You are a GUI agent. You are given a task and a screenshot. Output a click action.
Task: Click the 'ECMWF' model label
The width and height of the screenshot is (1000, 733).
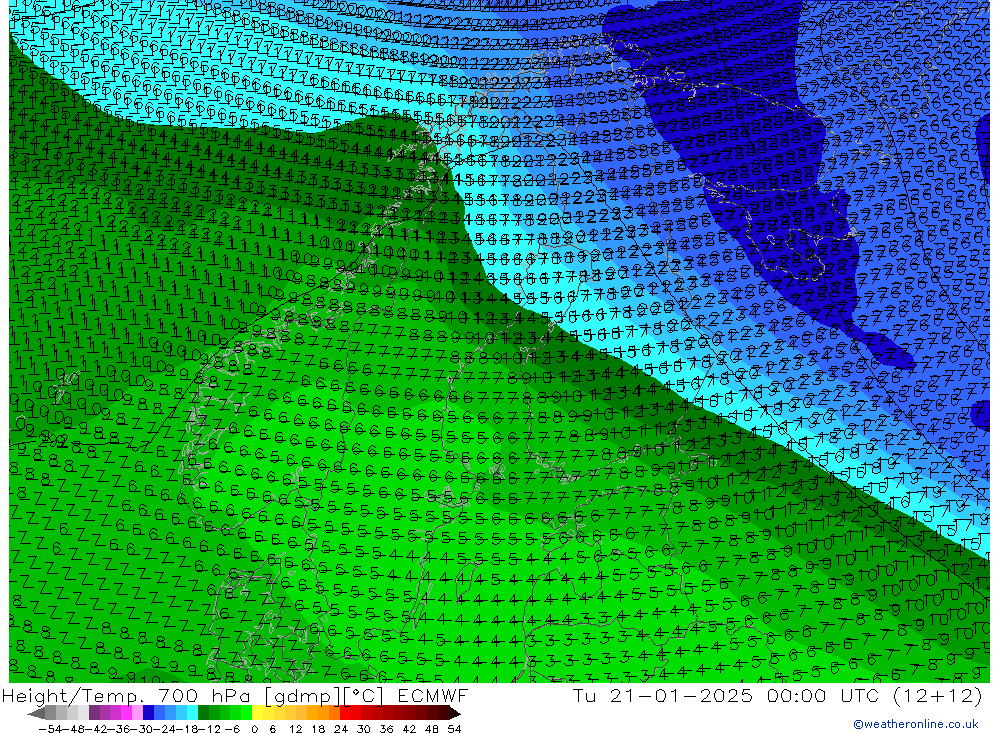pos(432,695)
